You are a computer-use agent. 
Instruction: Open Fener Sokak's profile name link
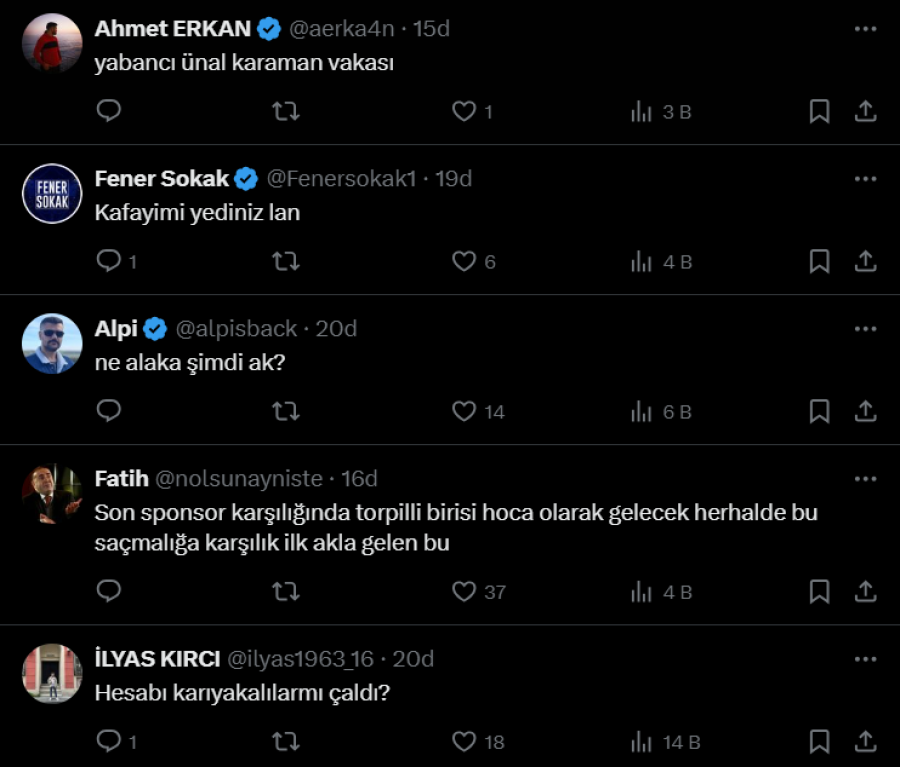(x=162, y=179)
